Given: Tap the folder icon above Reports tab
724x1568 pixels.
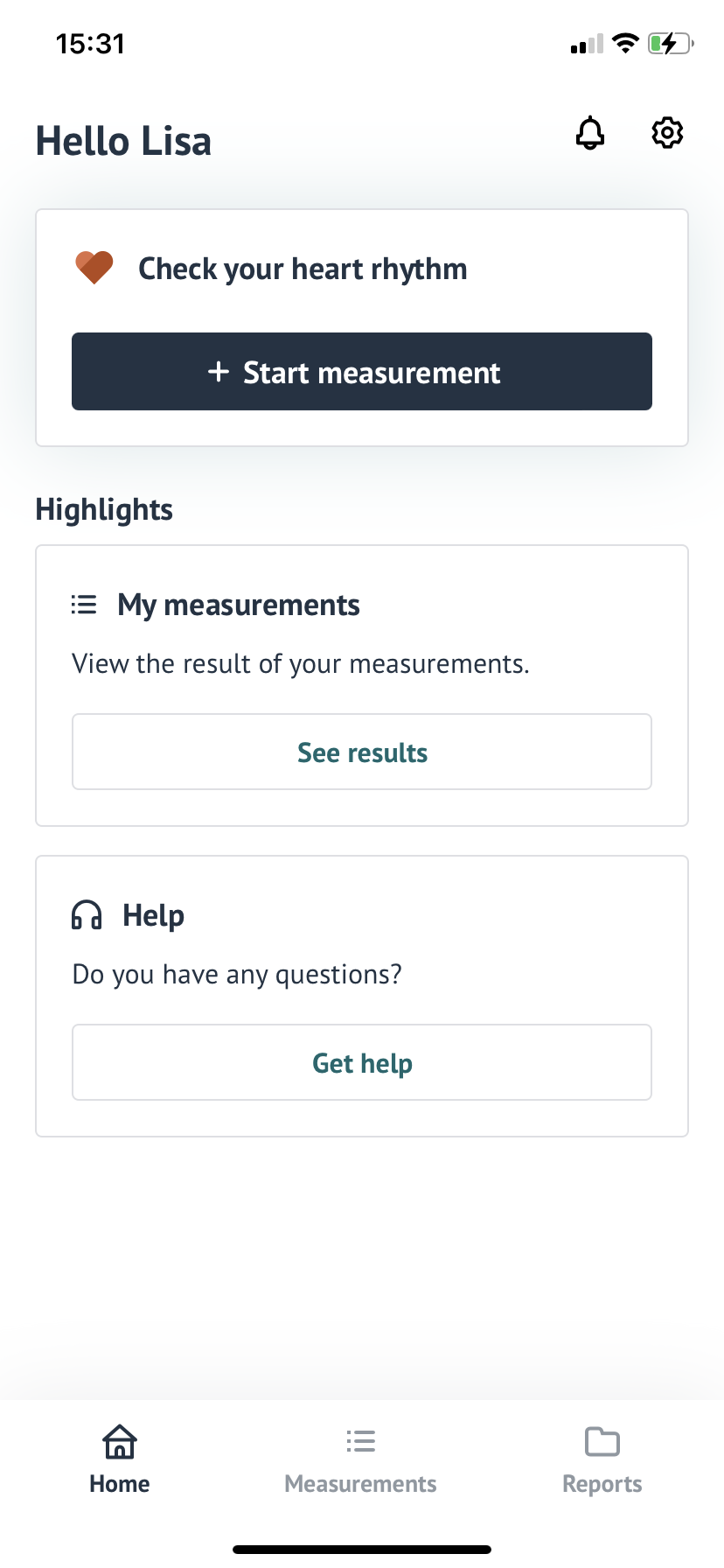Looking at the screenshot, I should point(602,1441).
